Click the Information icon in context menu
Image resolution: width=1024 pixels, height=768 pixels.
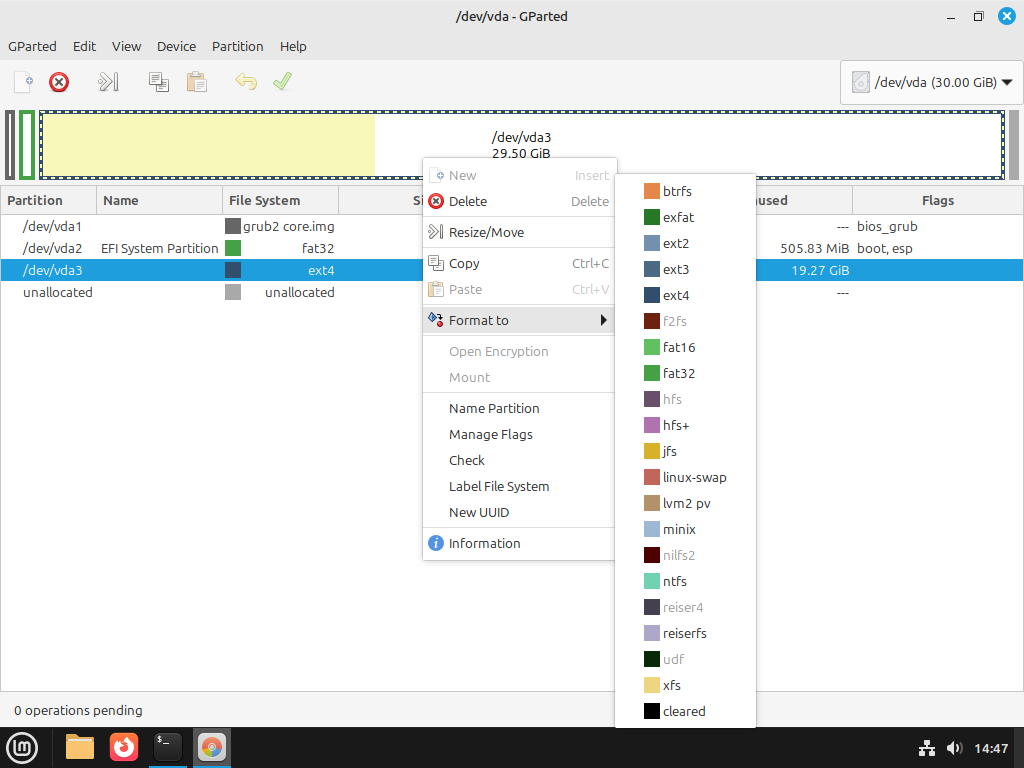coord(436,543)
